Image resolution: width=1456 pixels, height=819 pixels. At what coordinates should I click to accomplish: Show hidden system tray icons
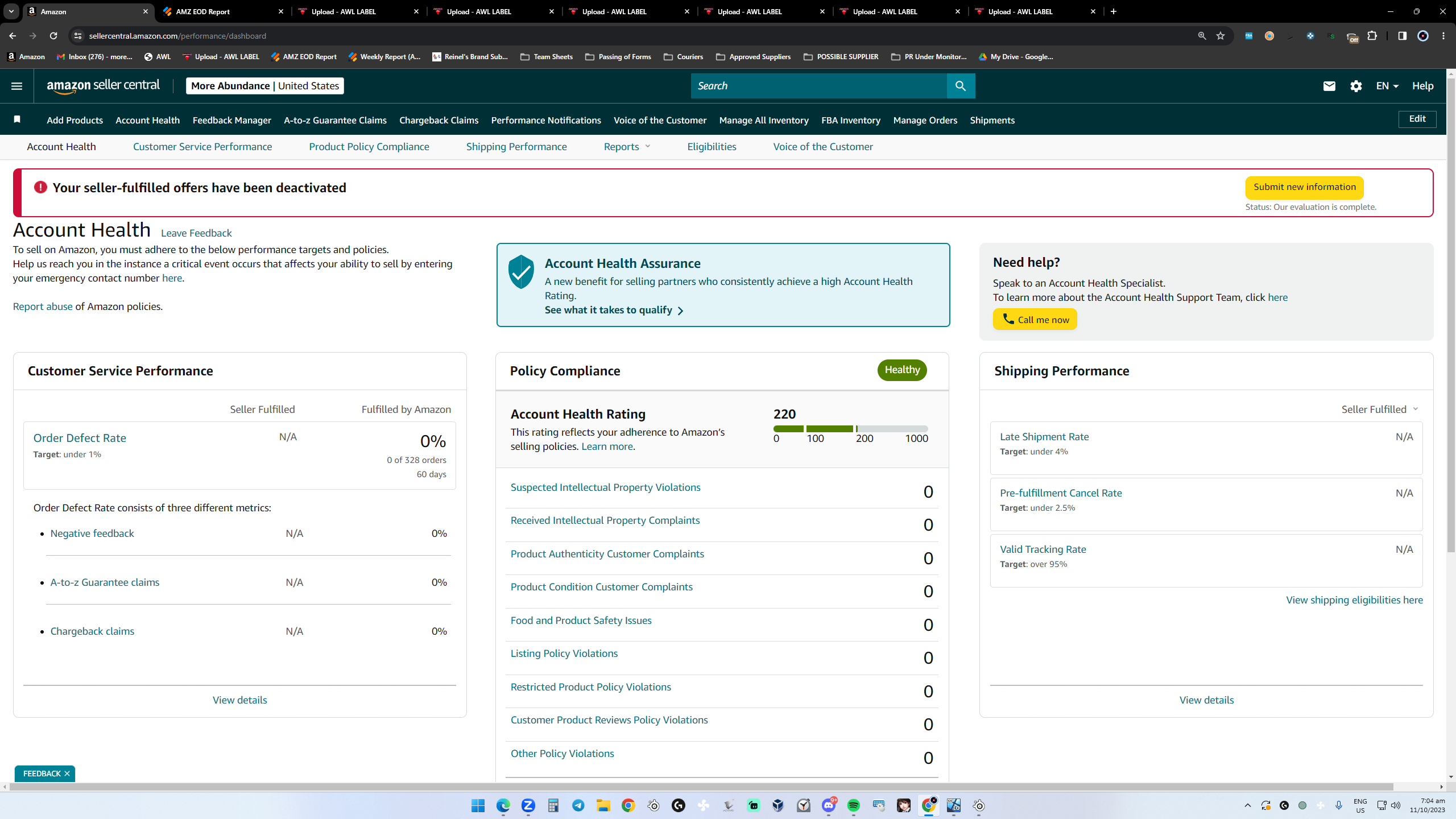(x=1247, y=805)
